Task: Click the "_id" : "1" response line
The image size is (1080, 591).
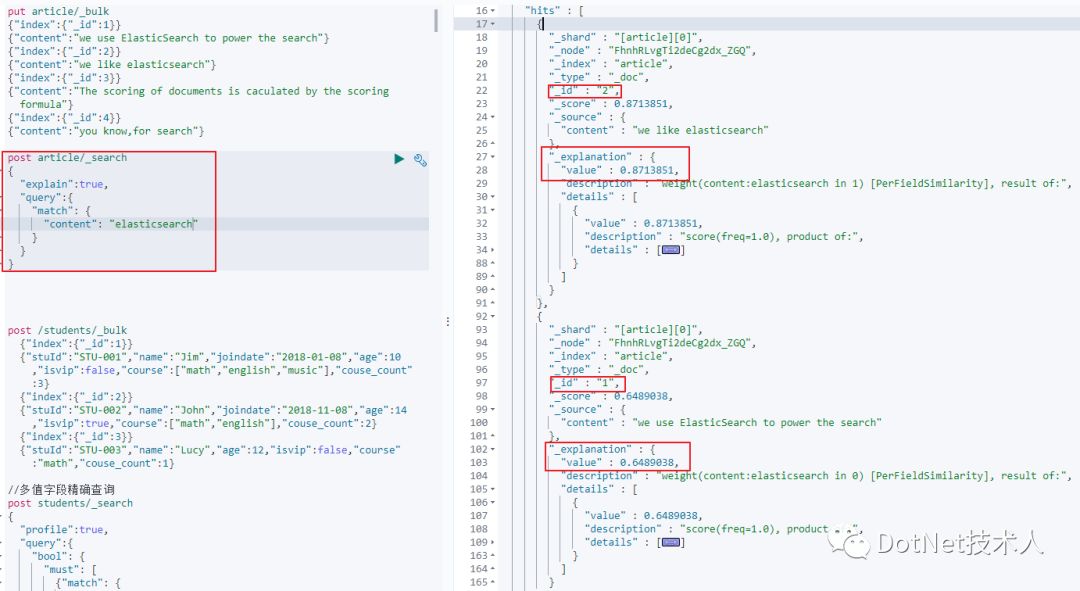Action: tap(585, 383)
